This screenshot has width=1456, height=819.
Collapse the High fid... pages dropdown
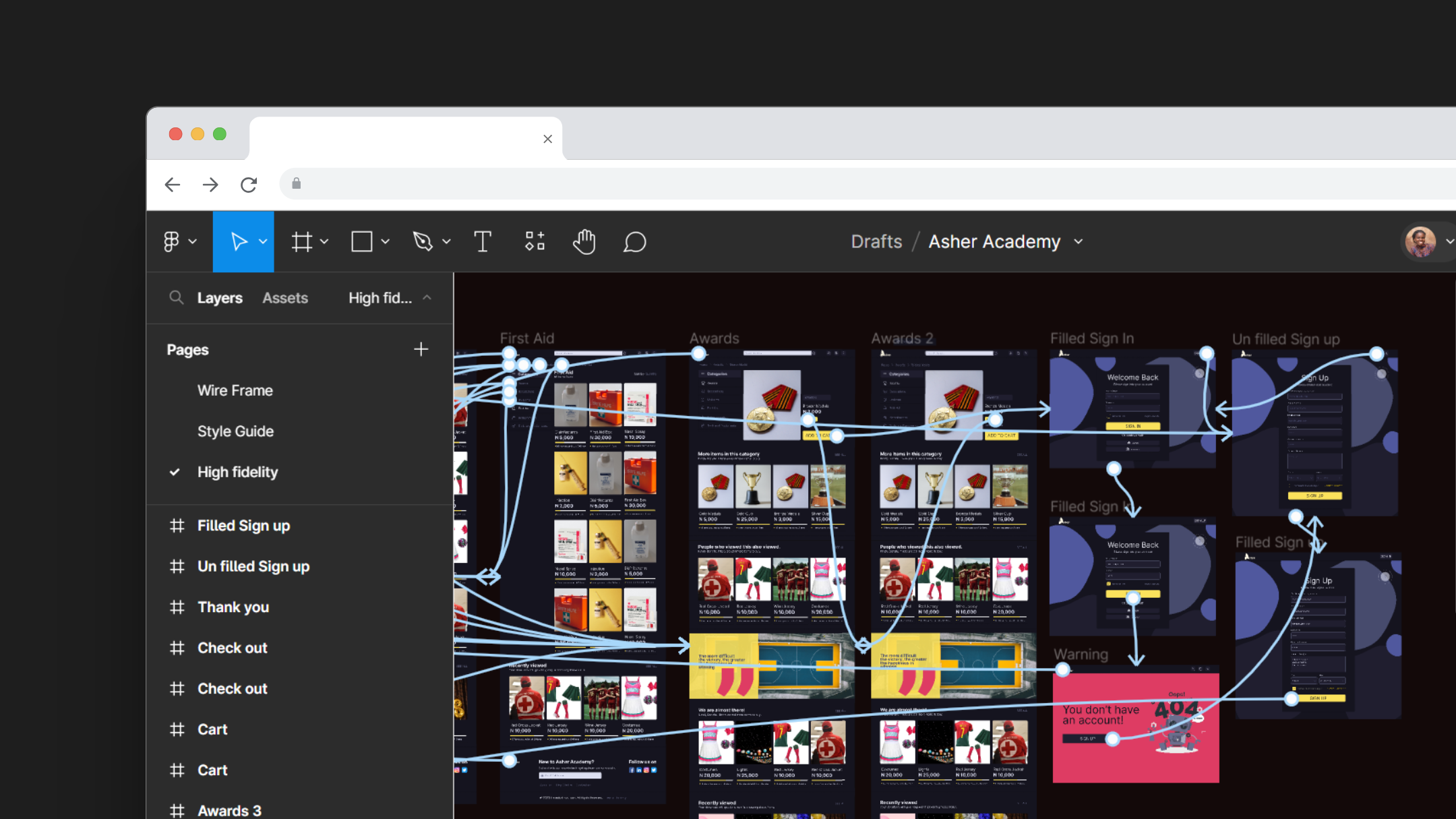coord(427,297)
